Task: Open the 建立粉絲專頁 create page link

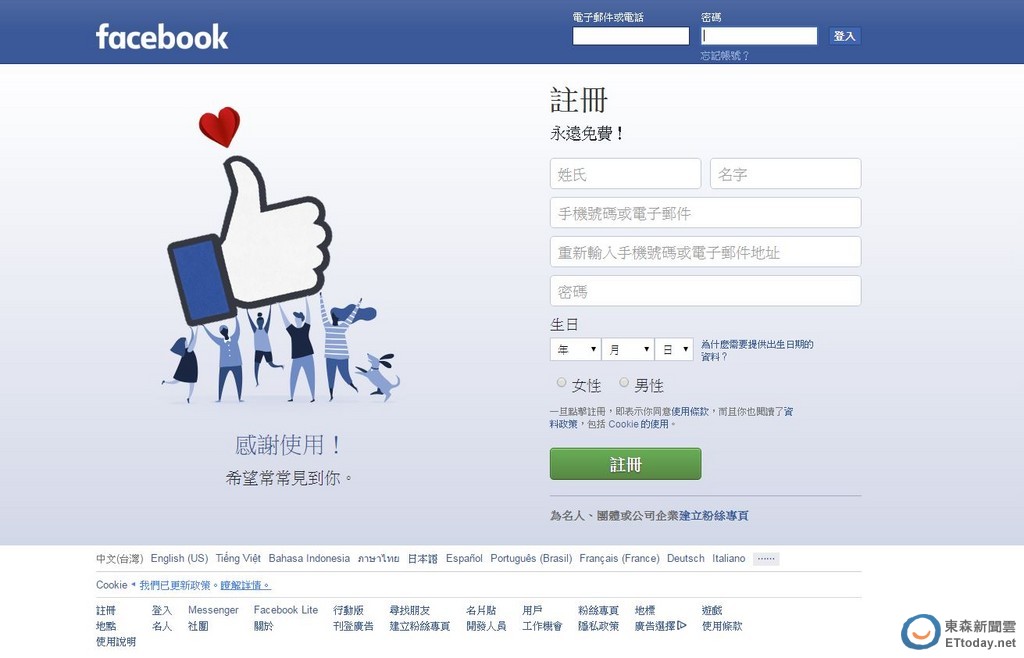Action: pyautogui.click(x=714, y=516)
